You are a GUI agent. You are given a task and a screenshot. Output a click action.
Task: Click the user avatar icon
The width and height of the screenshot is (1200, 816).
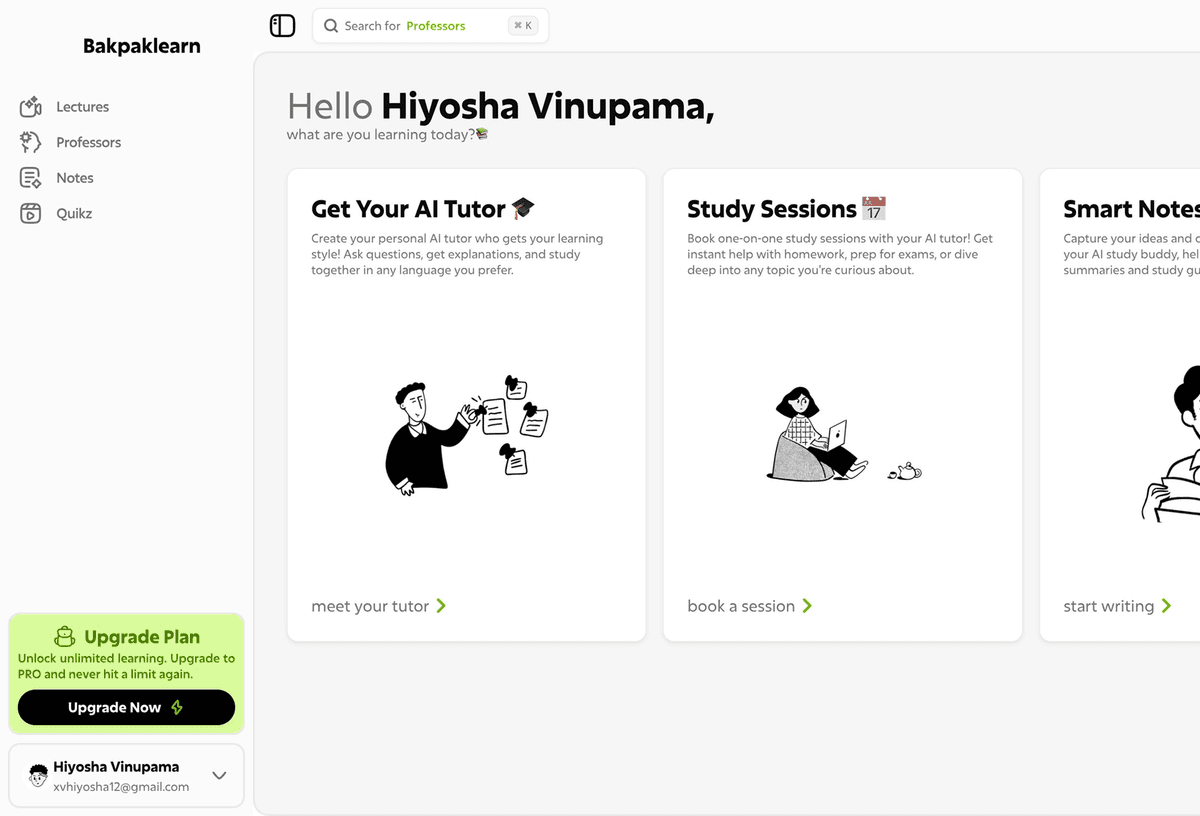coord(38,775)
